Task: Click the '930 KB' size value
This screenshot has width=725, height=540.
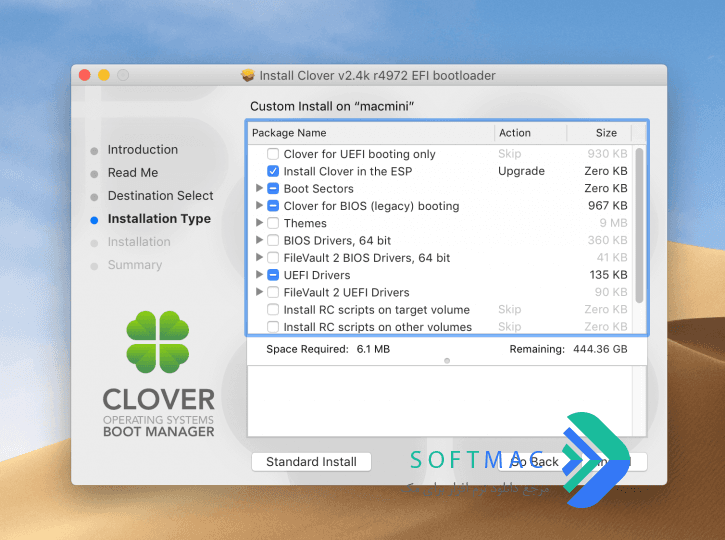Action: click(x=607, y=153)
